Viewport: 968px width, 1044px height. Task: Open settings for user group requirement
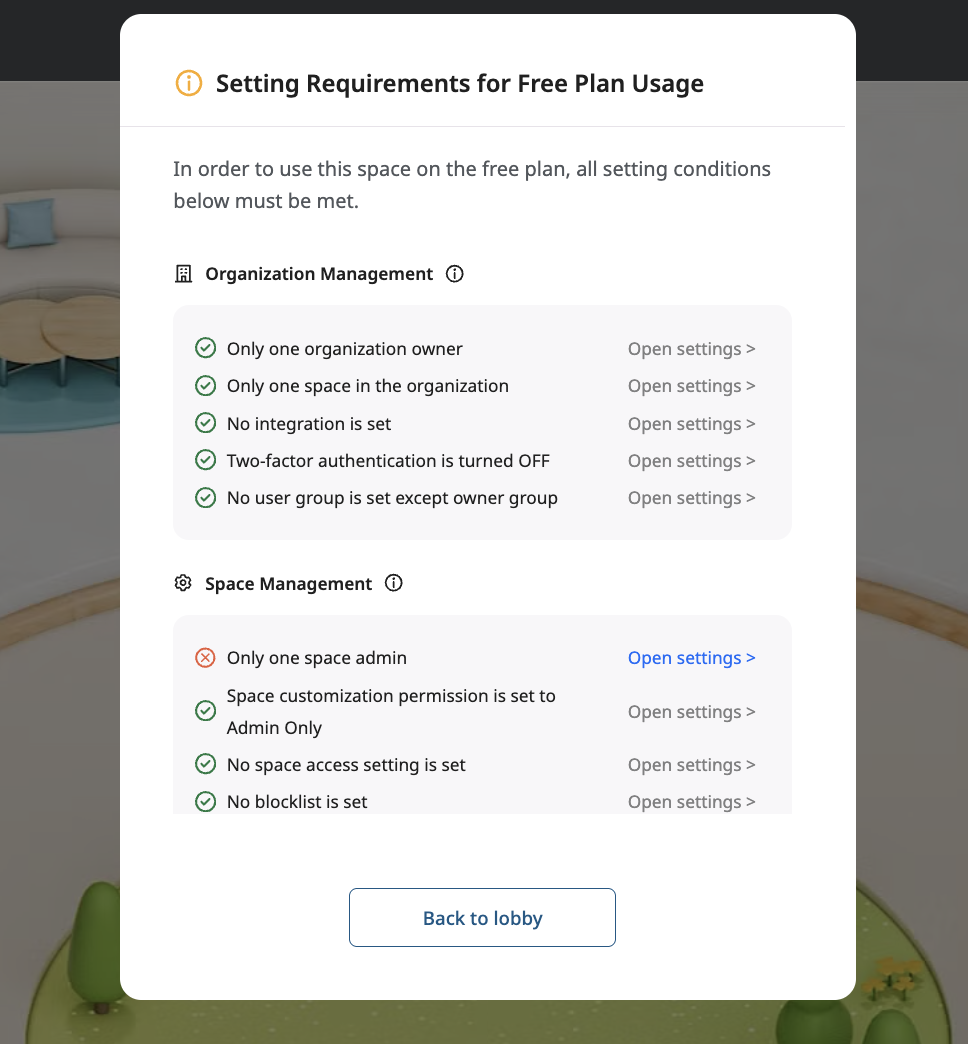click(x=691, y=498)
